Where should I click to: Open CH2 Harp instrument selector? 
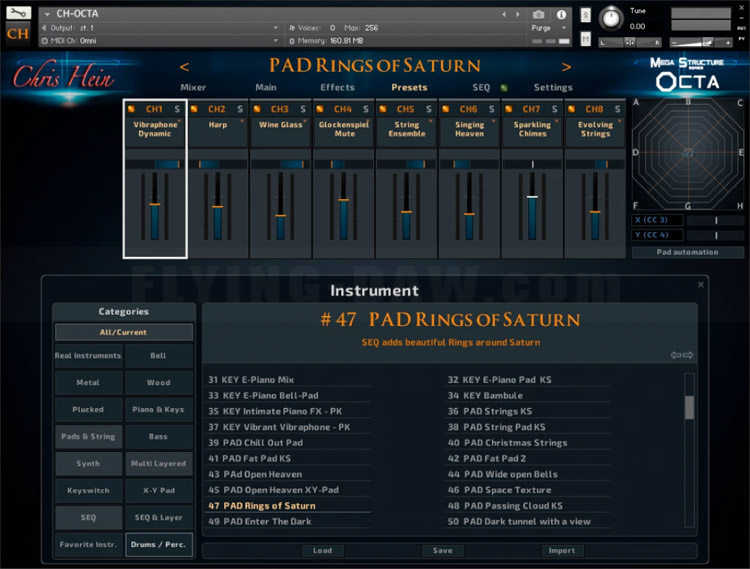(218, 130)
